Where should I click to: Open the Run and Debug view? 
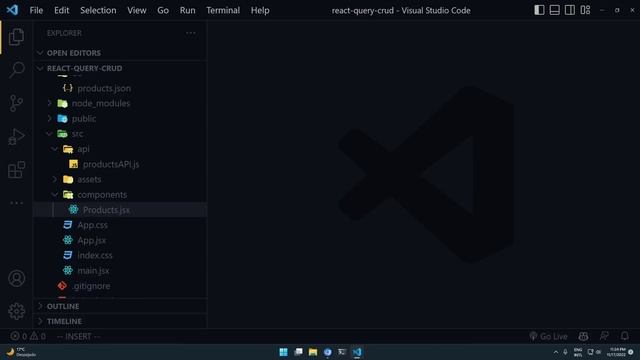(16, 137)
